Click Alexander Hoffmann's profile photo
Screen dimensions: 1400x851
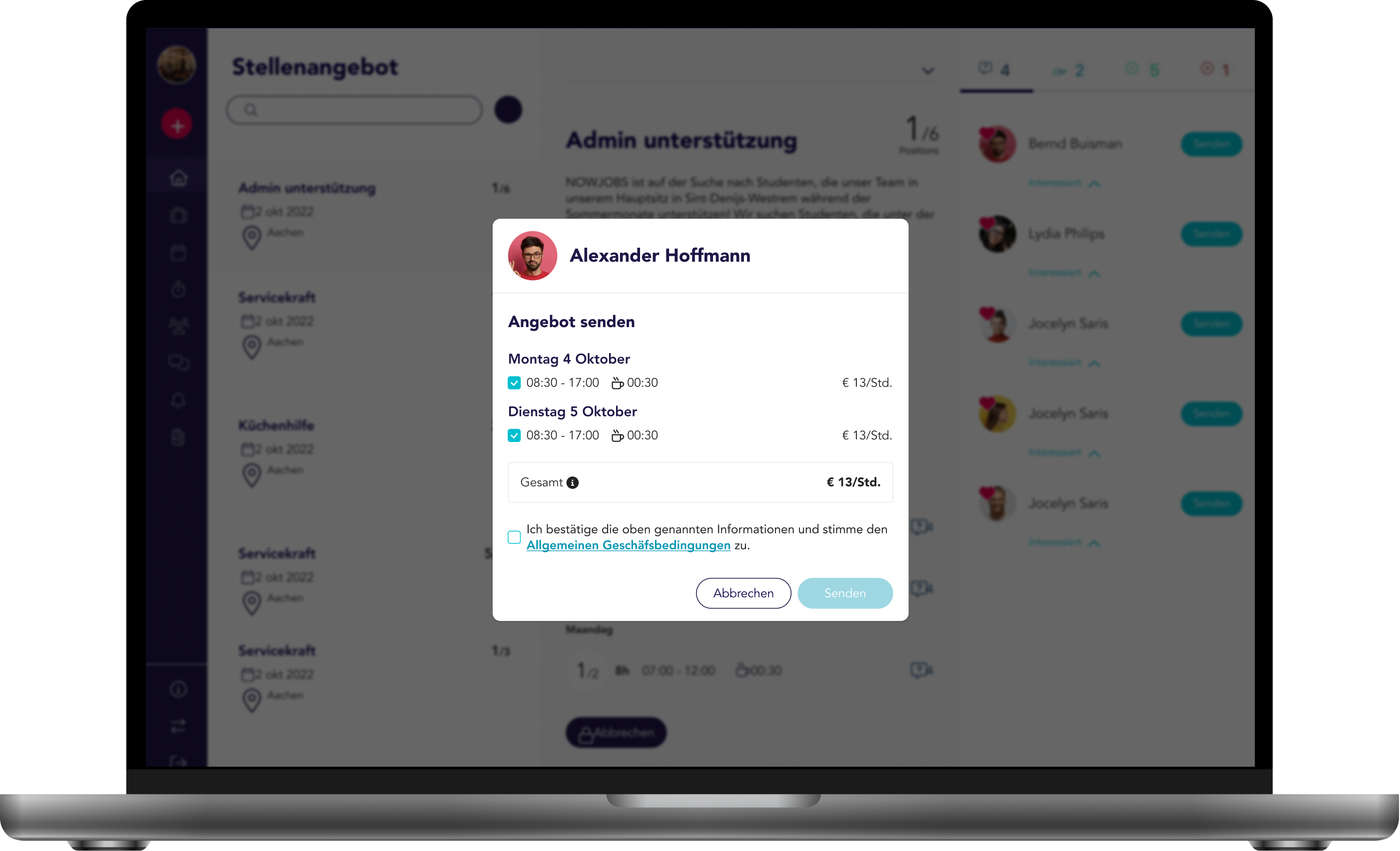pyautogui.click(x=533, y=255)
